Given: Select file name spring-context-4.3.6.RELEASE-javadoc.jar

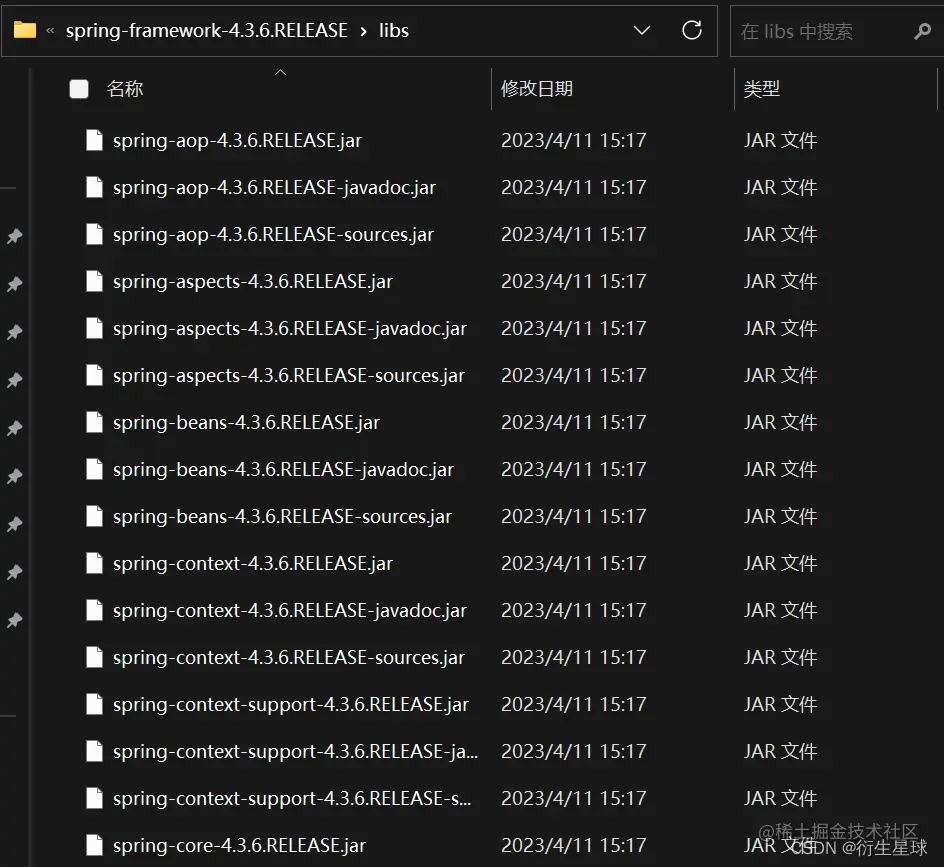Looking at the screenshot, I should point(290,611).
